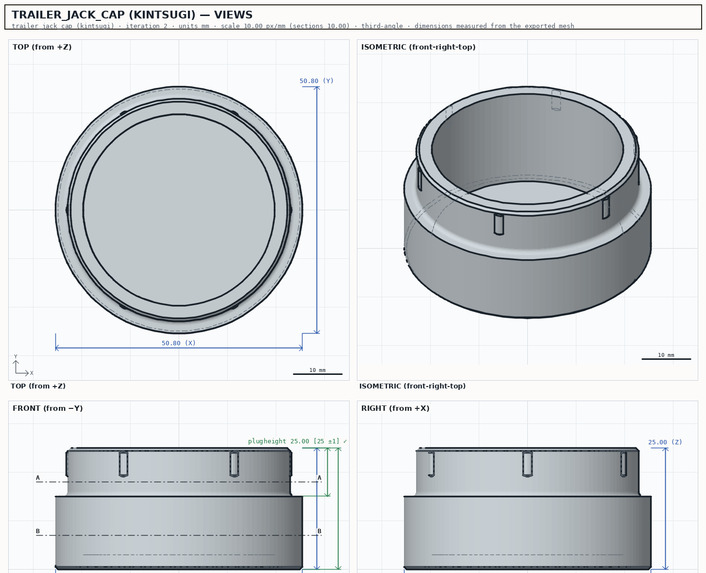Click the TOP (from +Z) caption beneath the top panel
Viewport: 706px width, 573px height.
tap(38, 386)
